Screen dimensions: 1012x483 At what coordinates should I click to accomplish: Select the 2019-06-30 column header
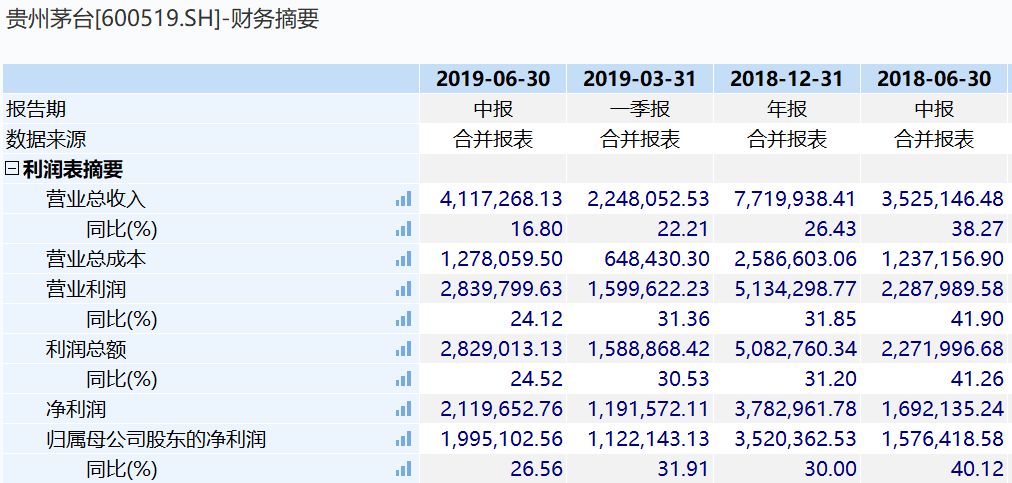click(493, 79)
